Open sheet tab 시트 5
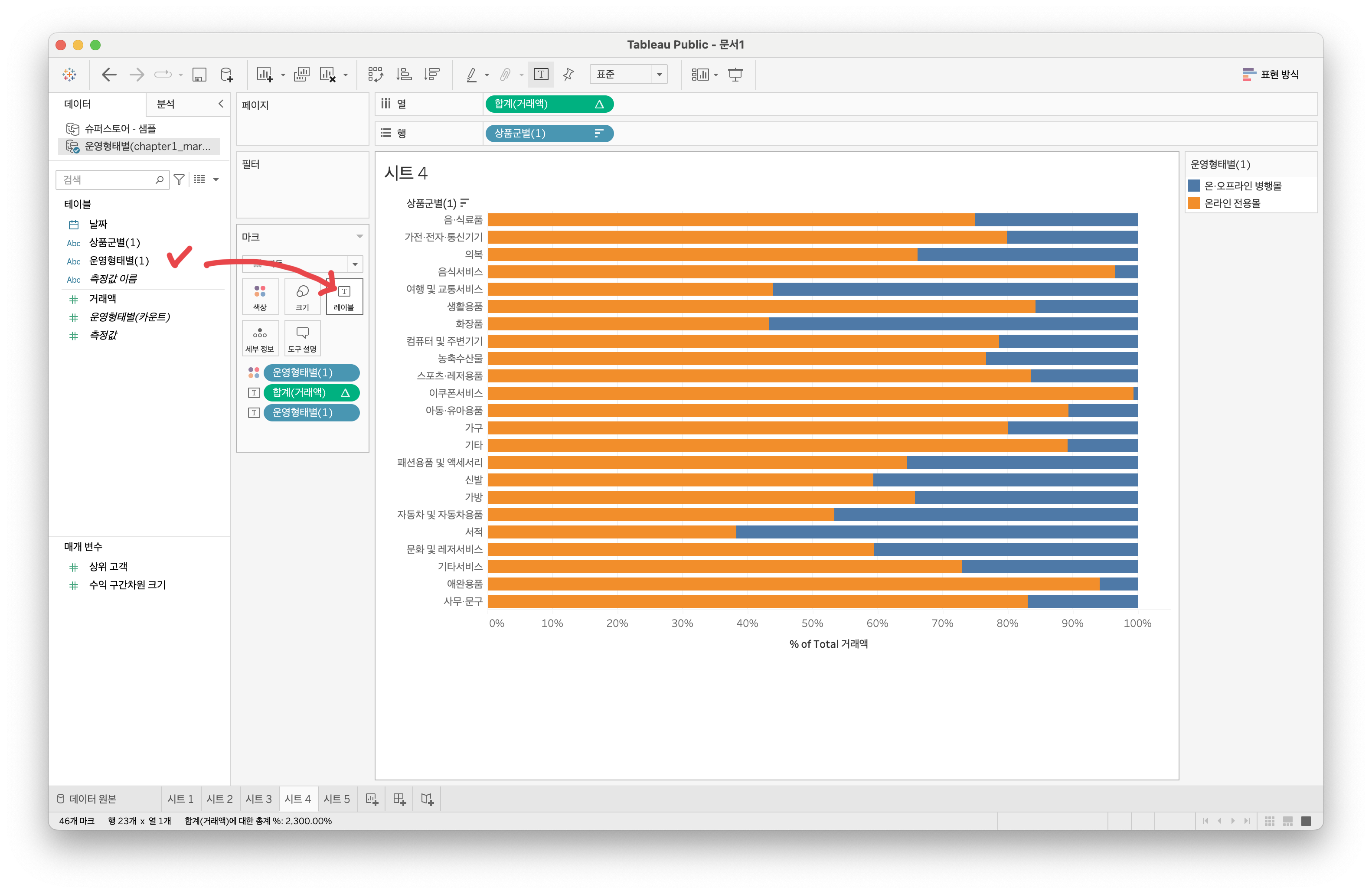This screenshot has width=1372, height=894. pos(336,799)
